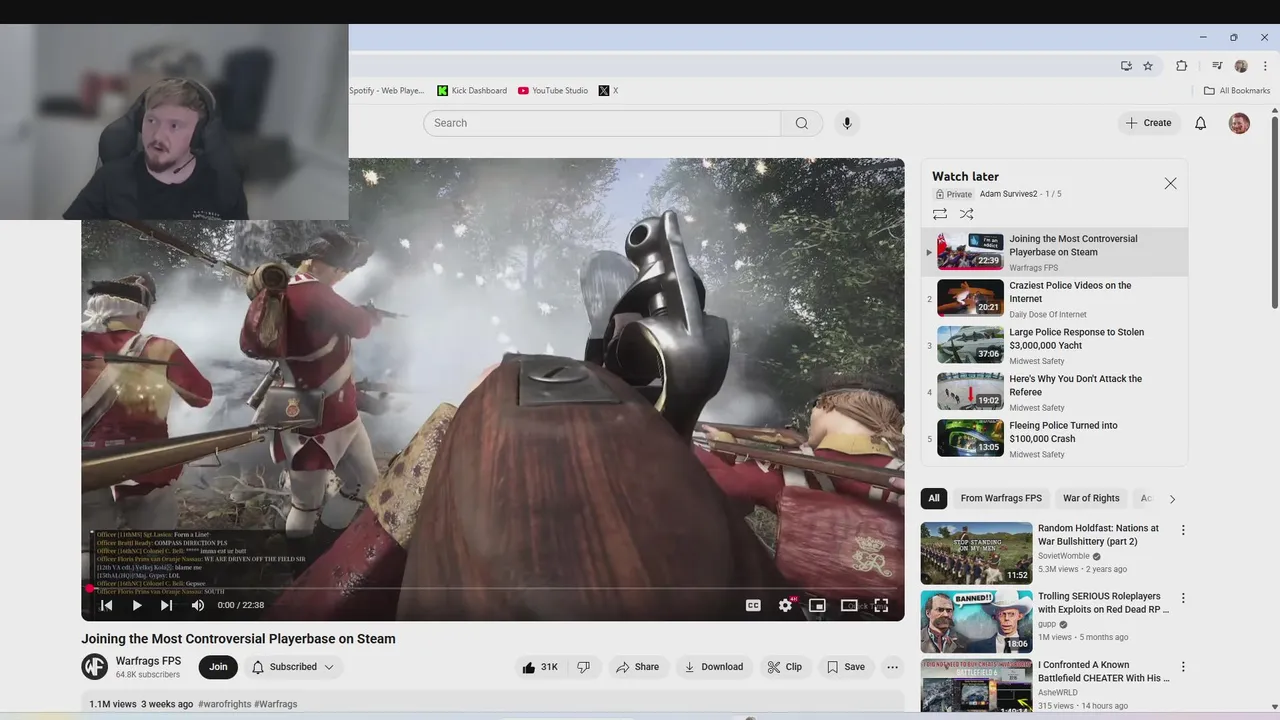Click the #Warfrags hashtag
Image resolution: width=1280 pixels, height=720 pixels.
[276, 704]
